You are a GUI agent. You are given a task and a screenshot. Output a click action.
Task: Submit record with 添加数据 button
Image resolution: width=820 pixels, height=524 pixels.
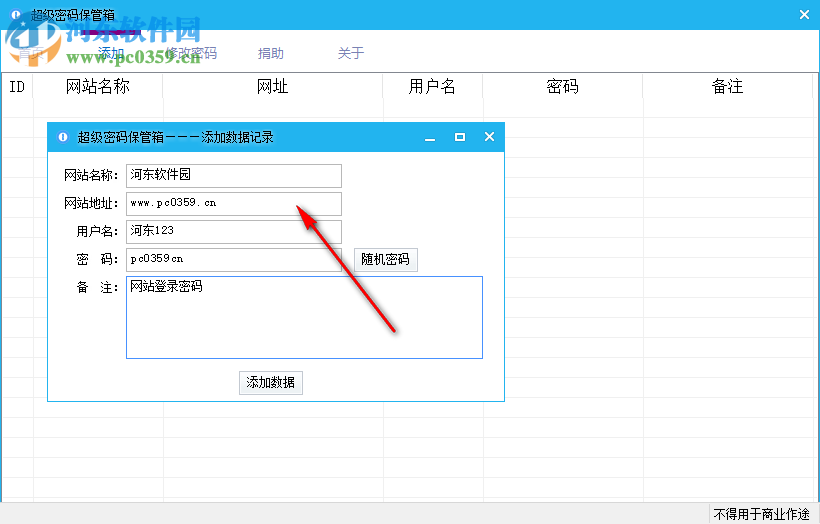(x=271, y=383)
